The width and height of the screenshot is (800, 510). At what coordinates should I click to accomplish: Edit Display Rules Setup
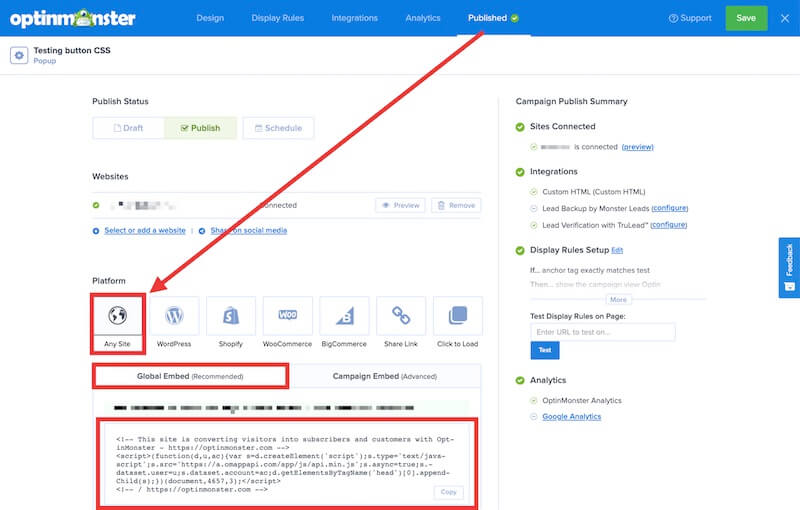617,250
